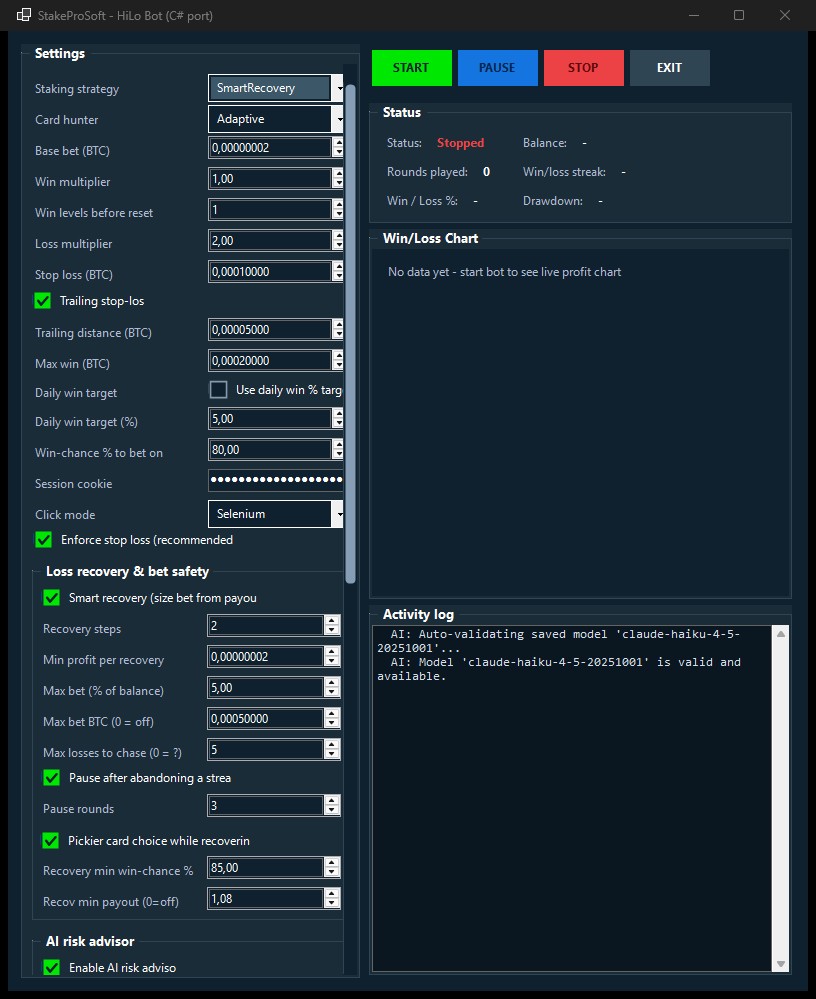This screenshot has width=816, height=999.
Task: Click the Pause rounds spinner
Action: pyautogui.click(x=332, y=806)
